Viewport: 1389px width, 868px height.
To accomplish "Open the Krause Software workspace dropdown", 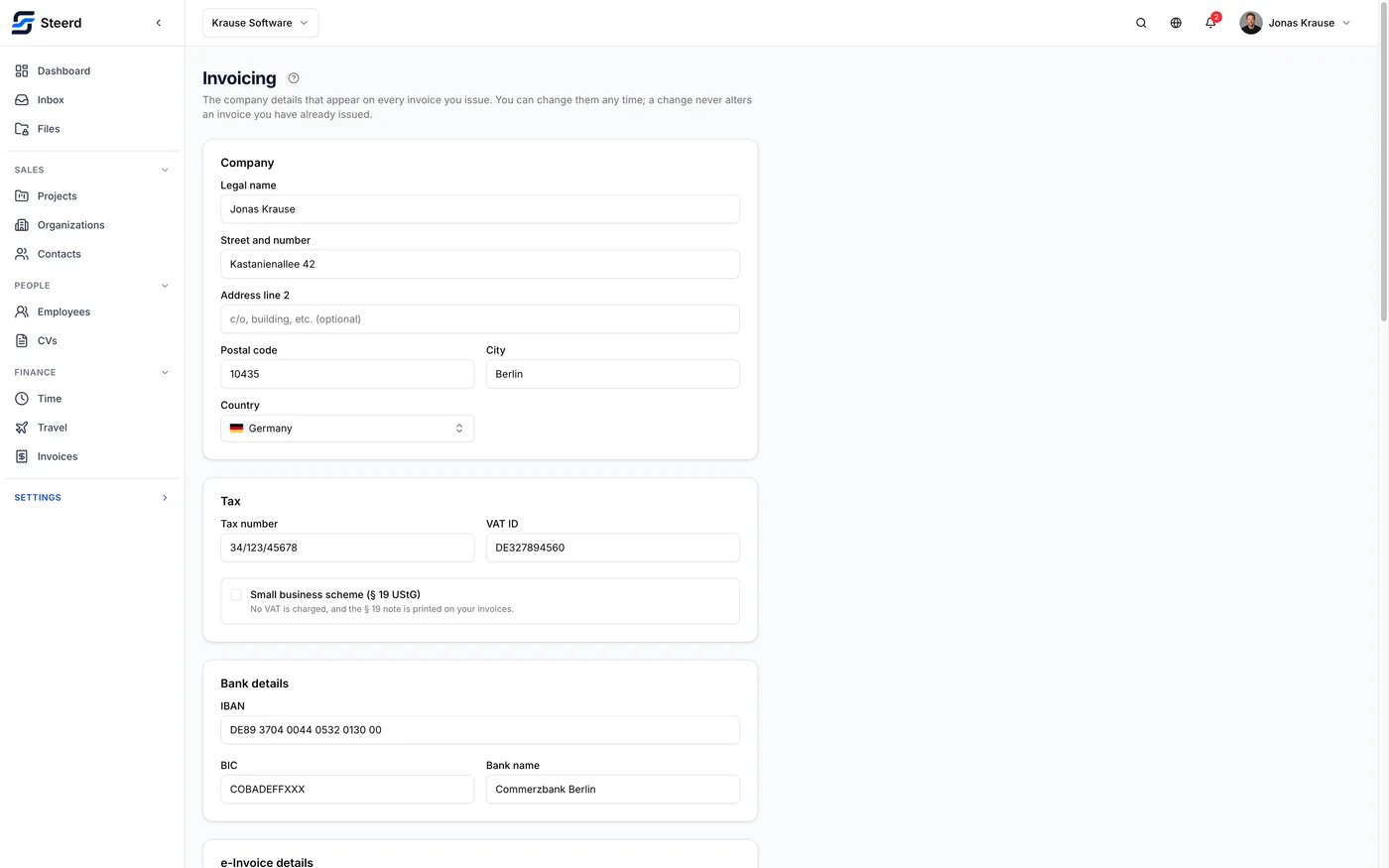I will (x=260, y=23).
